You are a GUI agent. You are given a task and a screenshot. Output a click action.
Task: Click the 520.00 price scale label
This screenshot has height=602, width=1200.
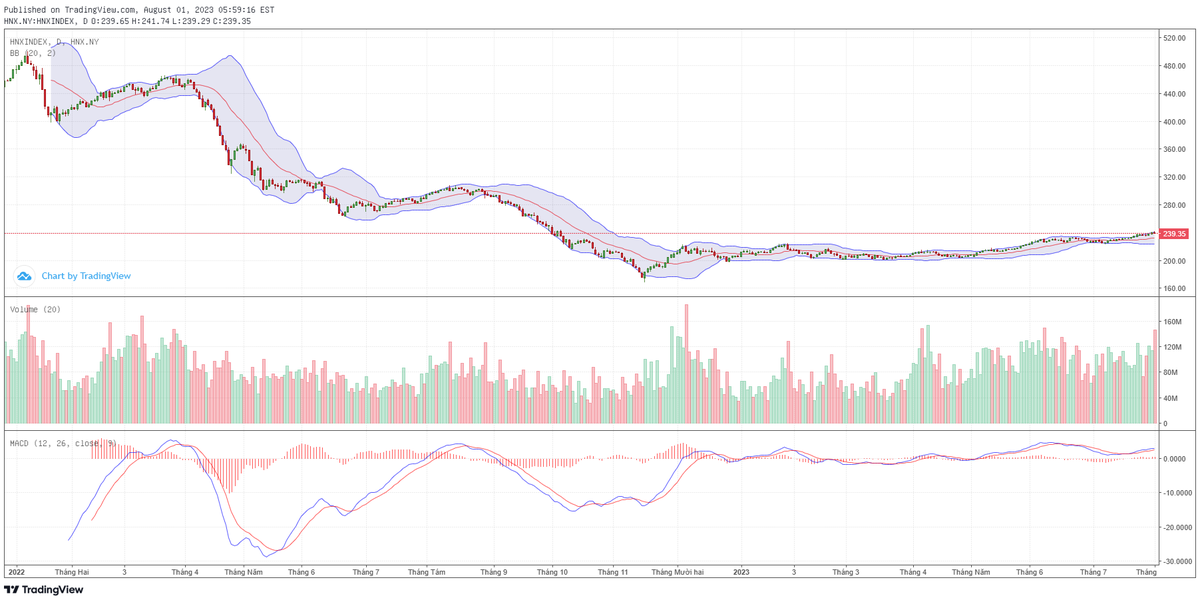[1173, 38]
